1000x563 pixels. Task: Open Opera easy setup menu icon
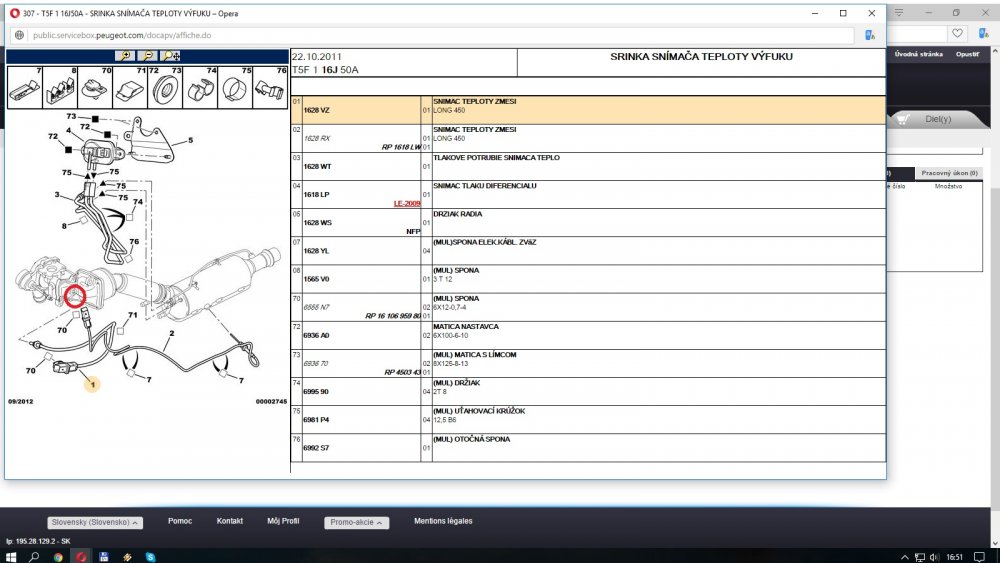coord(899,13)
